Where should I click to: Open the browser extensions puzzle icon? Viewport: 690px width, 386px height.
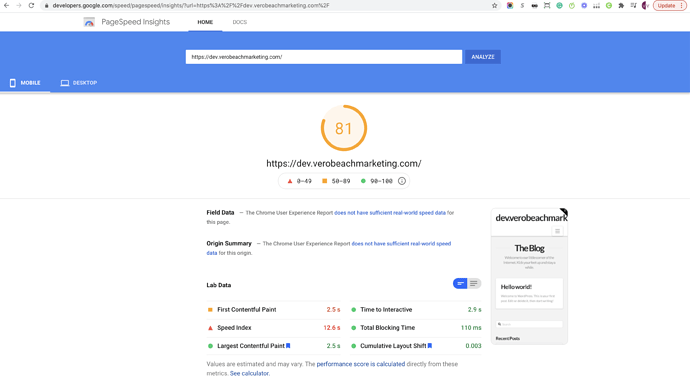tap(621, 6)
